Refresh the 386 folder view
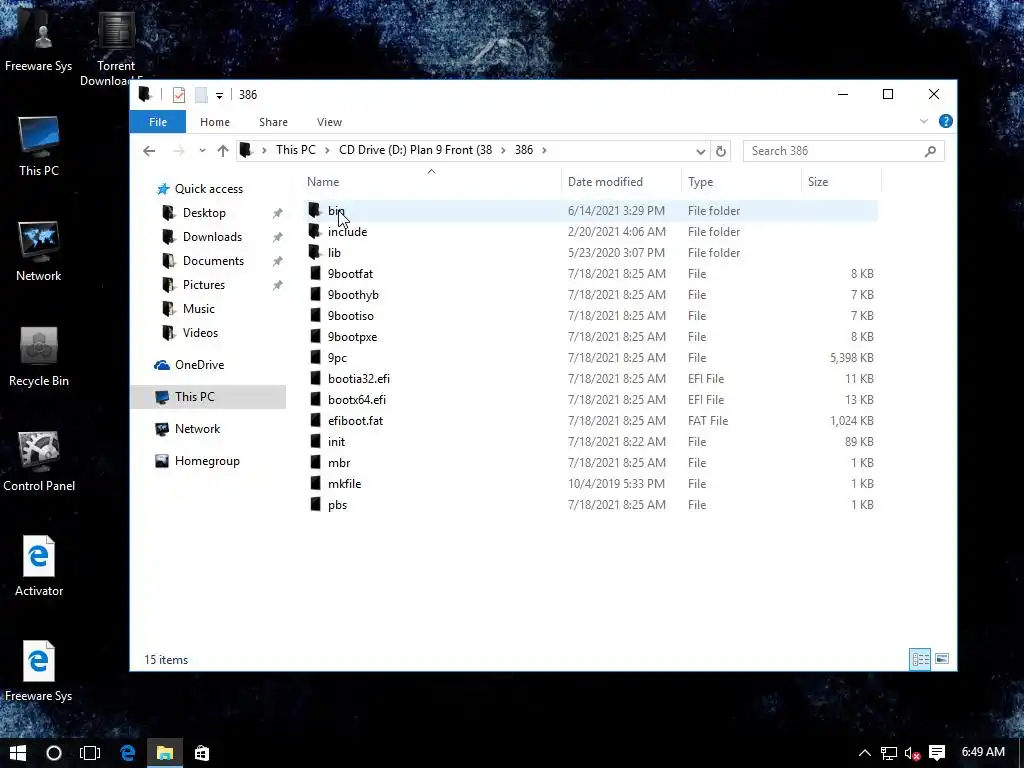The height and width of the screenshot is (768, 1024). click(x=720, y=152)
